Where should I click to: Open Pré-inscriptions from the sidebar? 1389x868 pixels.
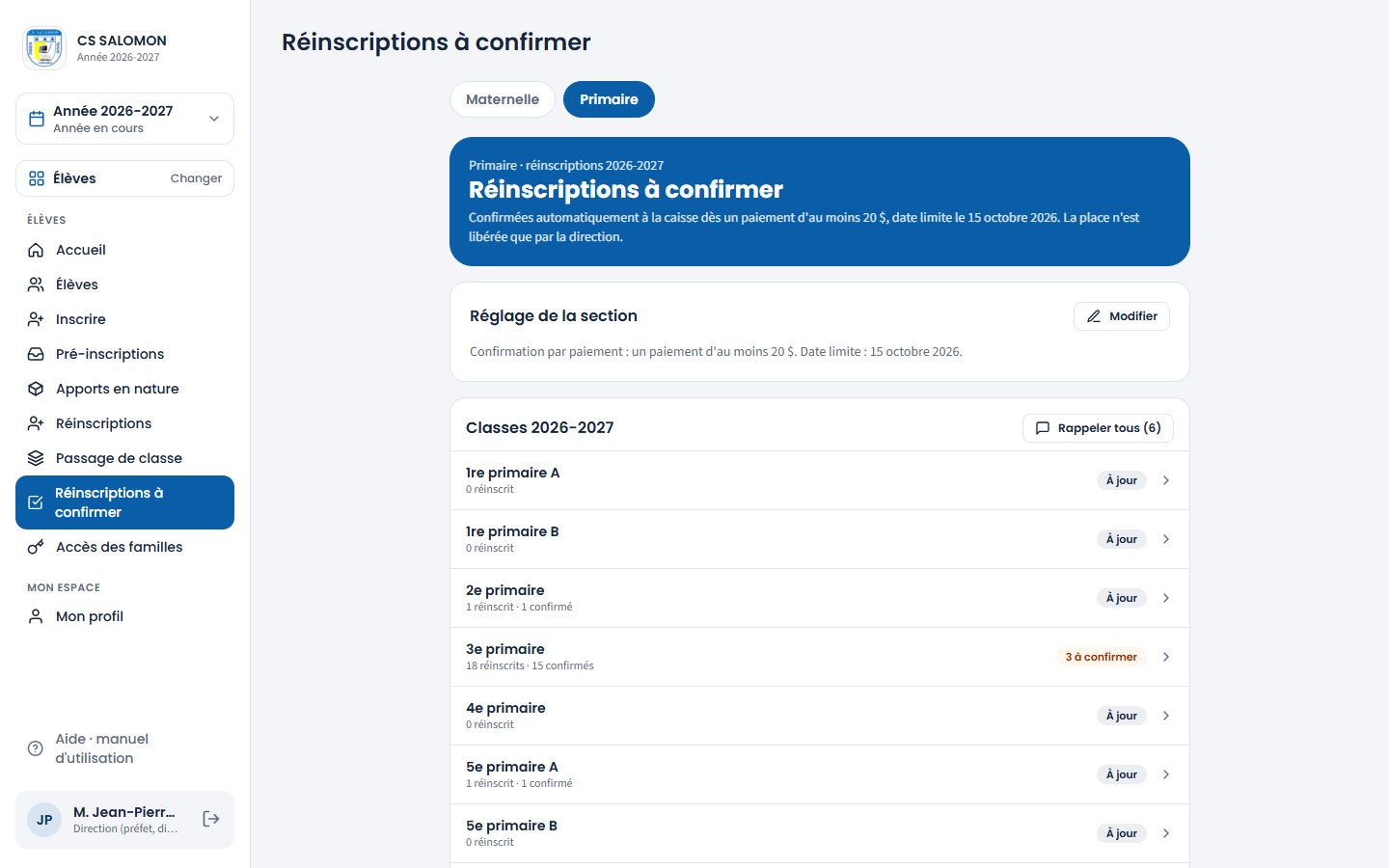124,354
